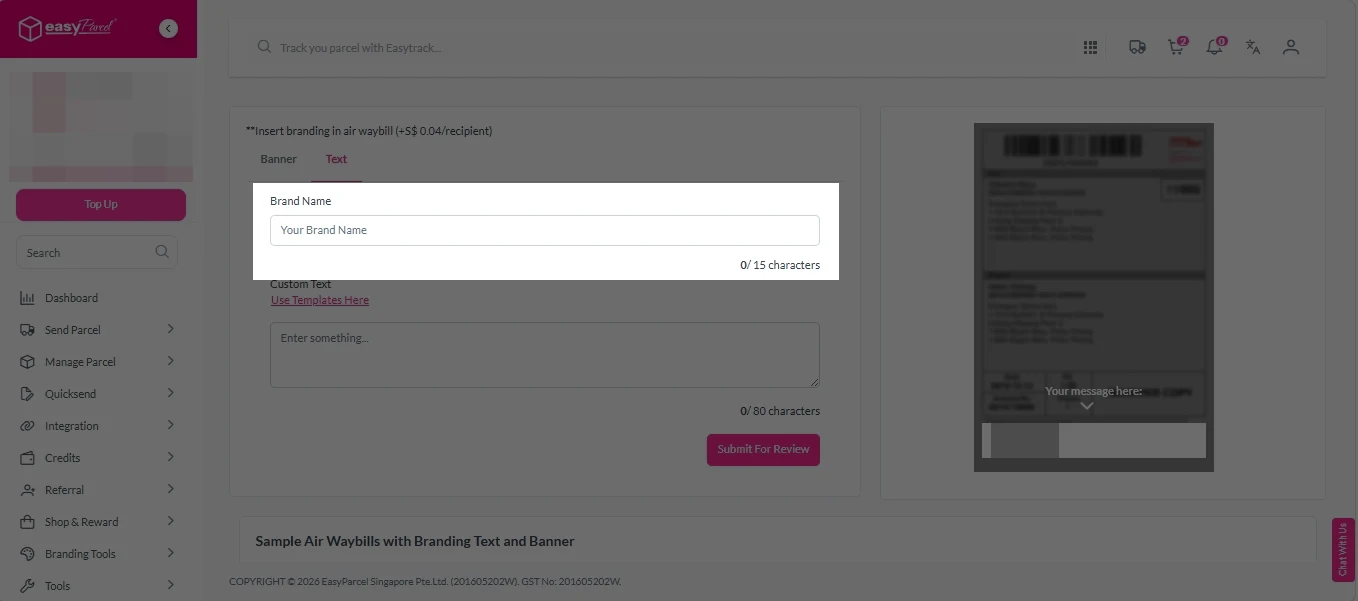
Task: Switch to the Banner tab
Action: 278,158
